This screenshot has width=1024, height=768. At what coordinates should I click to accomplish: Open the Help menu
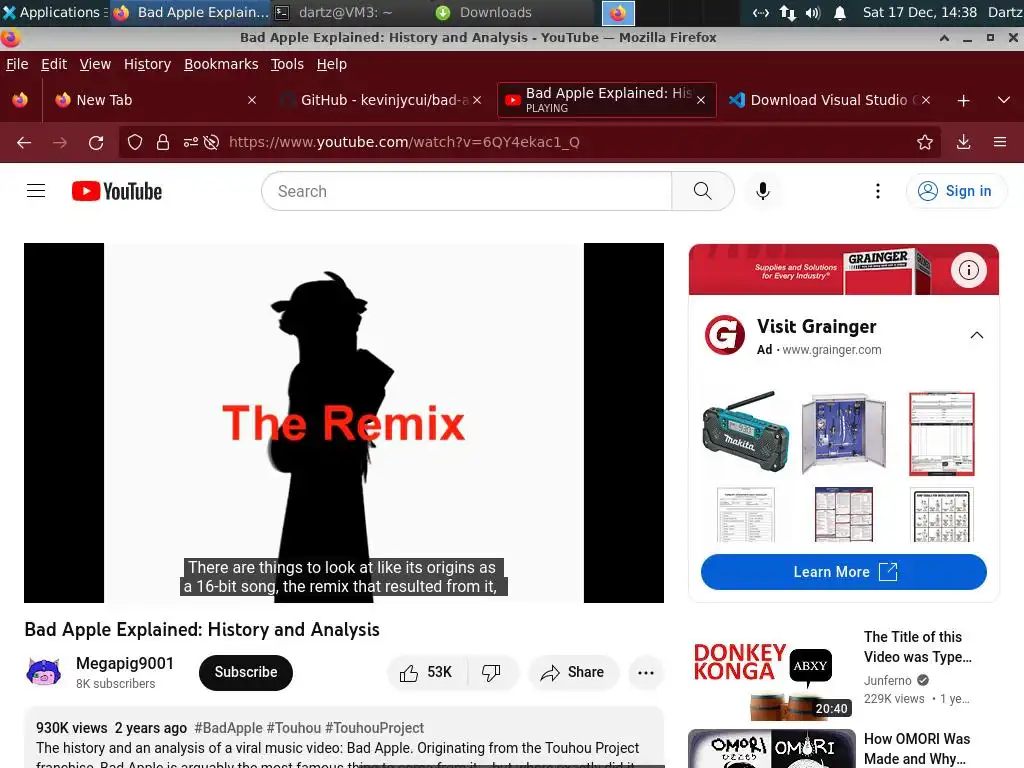(332, 64)
